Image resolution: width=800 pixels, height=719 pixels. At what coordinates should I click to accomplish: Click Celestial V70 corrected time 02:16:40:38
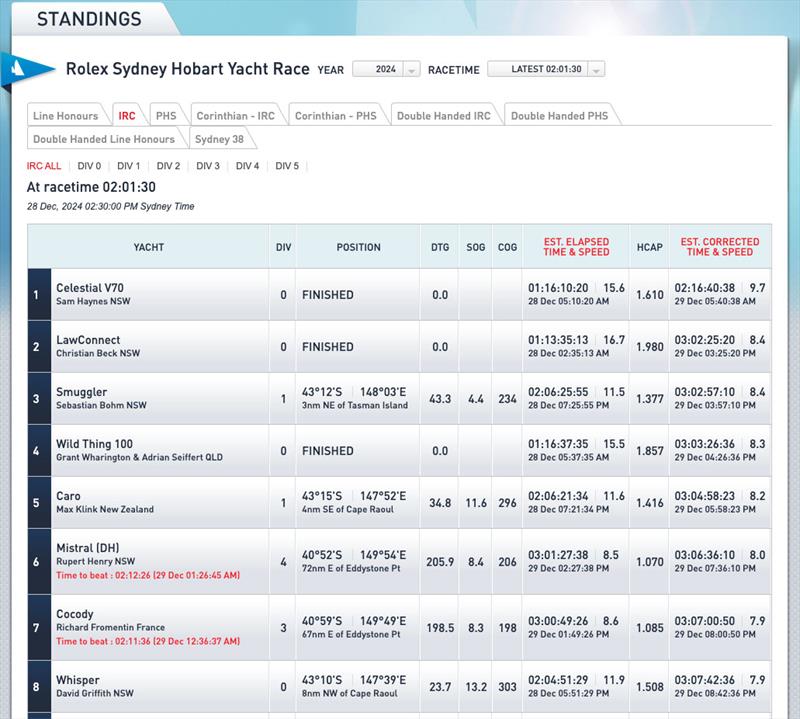tap(705, 288)
